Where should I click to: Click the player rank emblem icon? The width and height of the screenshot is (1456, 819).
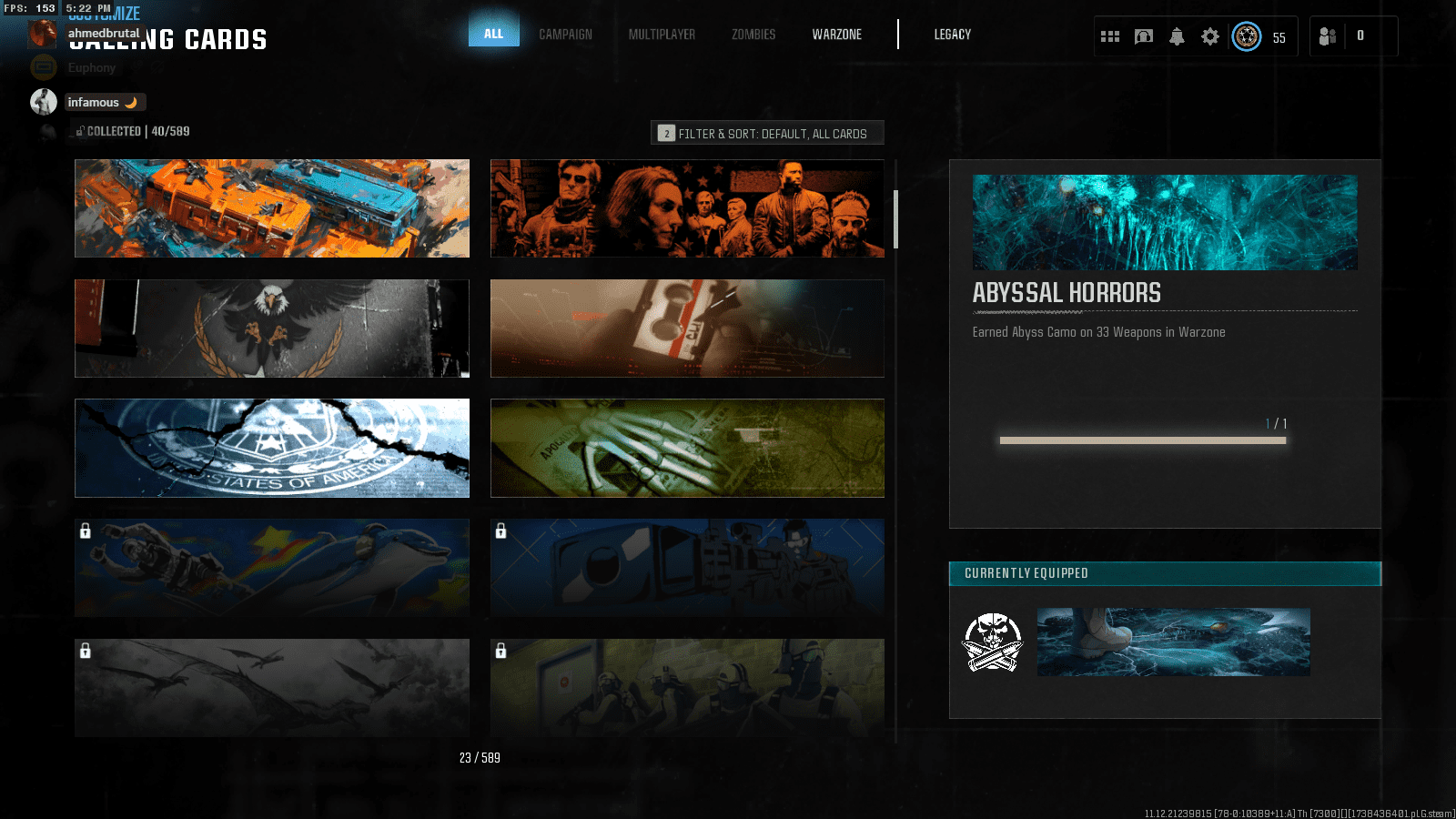[1247, 36]
